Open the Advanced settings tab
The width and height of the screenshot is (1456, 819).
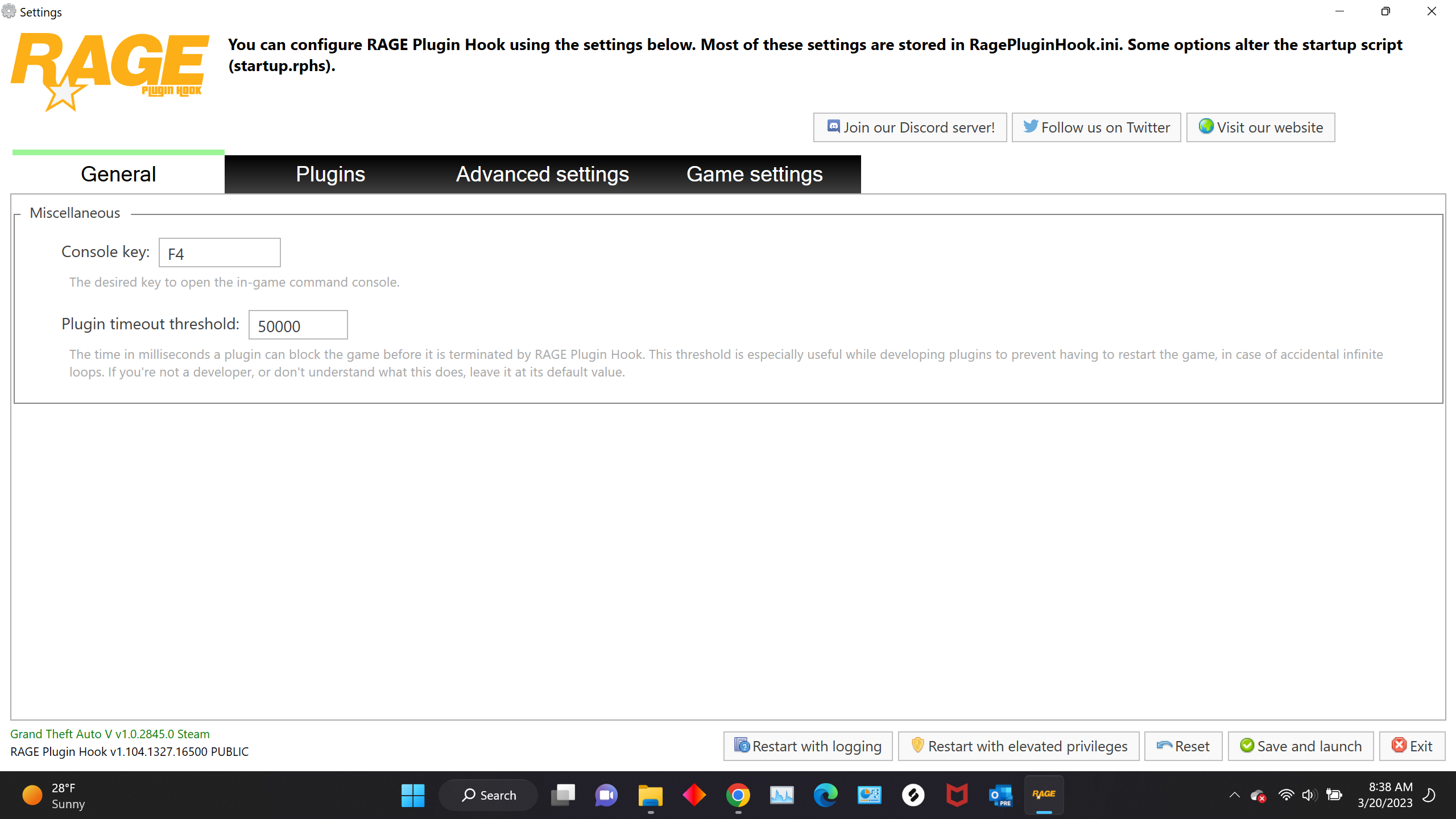pyautogui.click(x=542, y=174)
